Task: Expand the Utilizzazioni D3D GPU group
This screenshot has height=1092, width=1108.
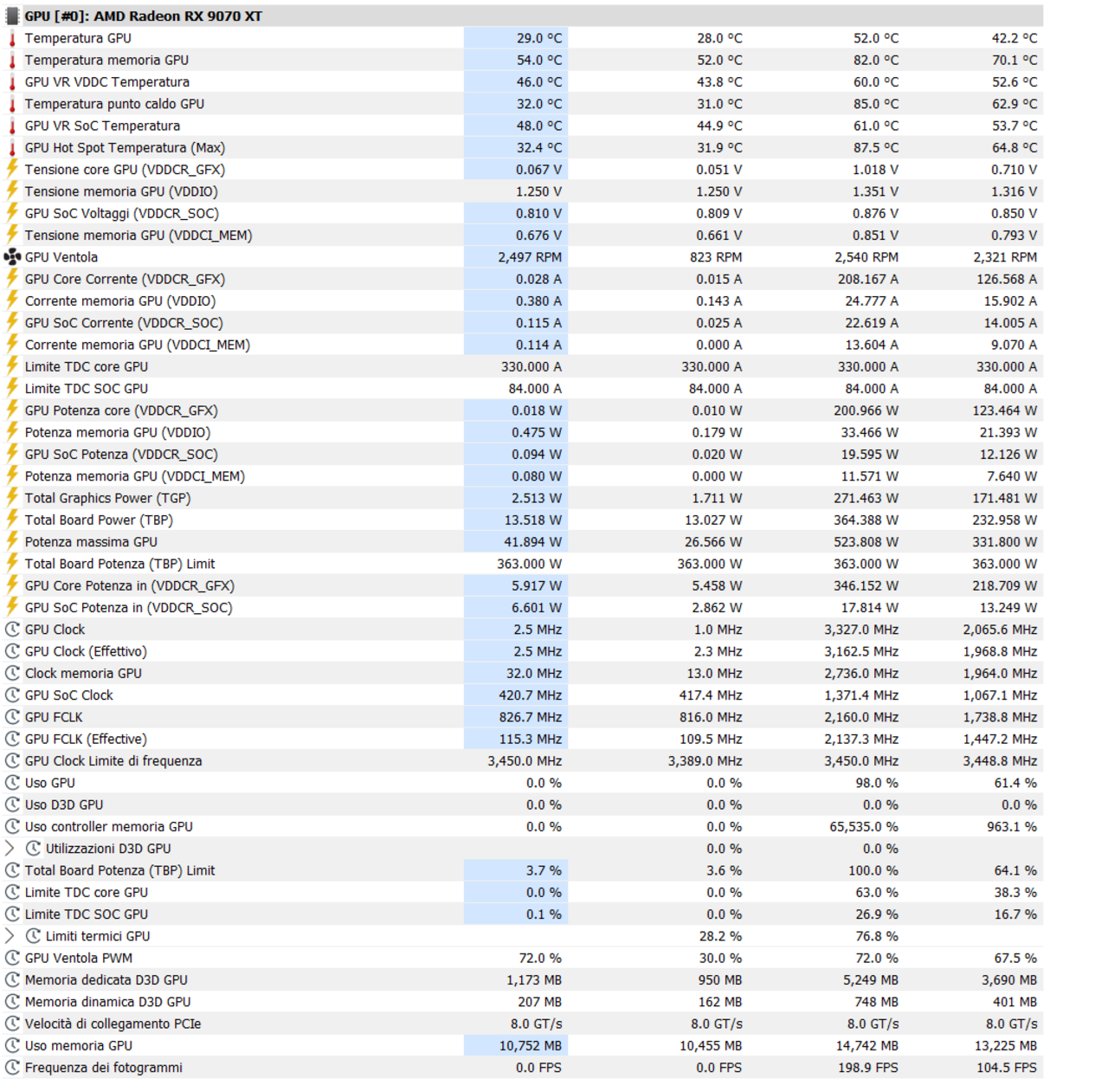Action: click(x=10, y=849)
